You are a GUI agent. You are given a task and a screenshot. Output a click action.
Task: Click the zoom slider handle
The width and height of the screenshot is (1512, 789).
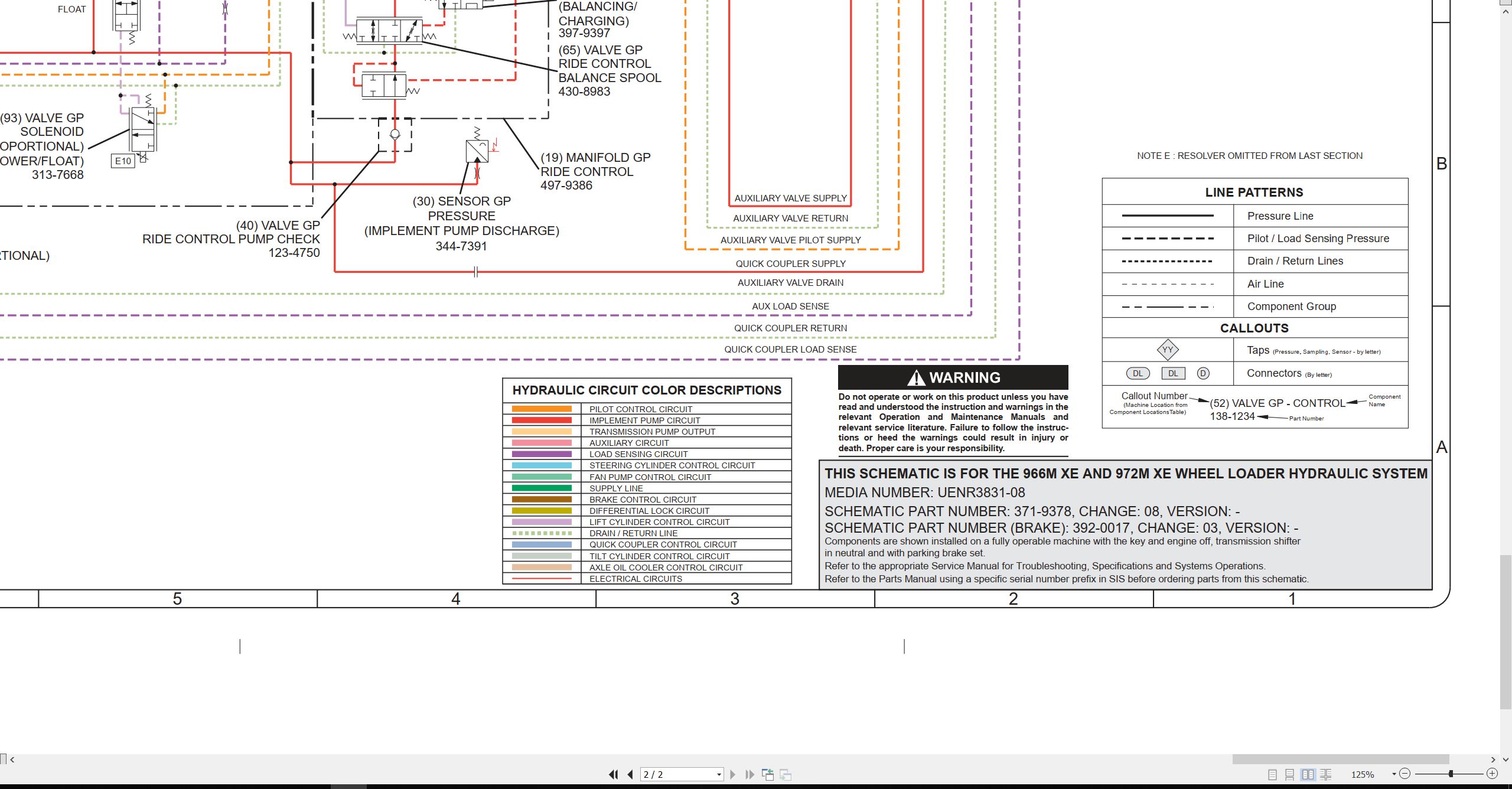click(1451, 774)
